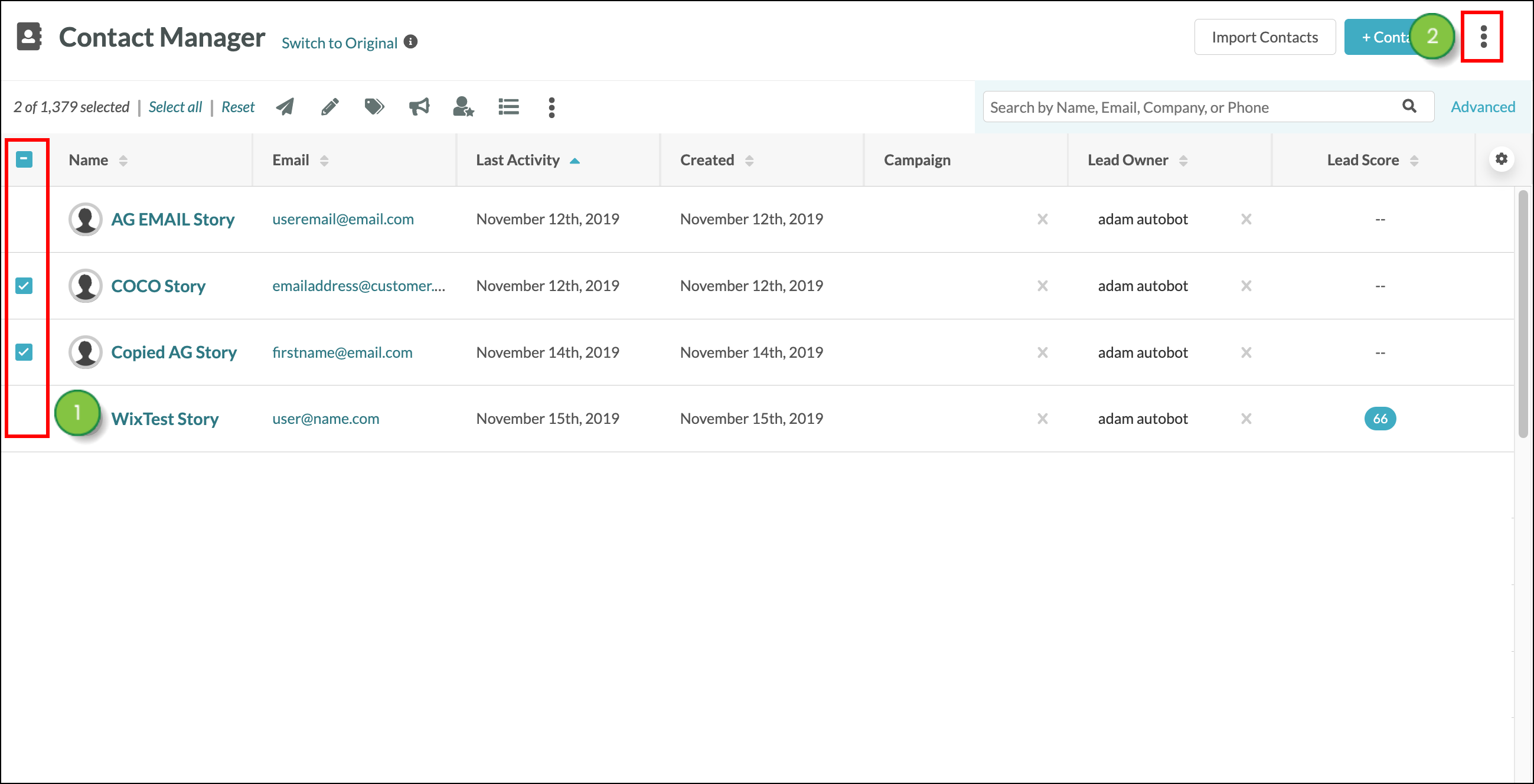This screenshot has height=784, width=1534.
Task: Uncheck the Copied AG Story checkbox
Action: coord(24,352)
